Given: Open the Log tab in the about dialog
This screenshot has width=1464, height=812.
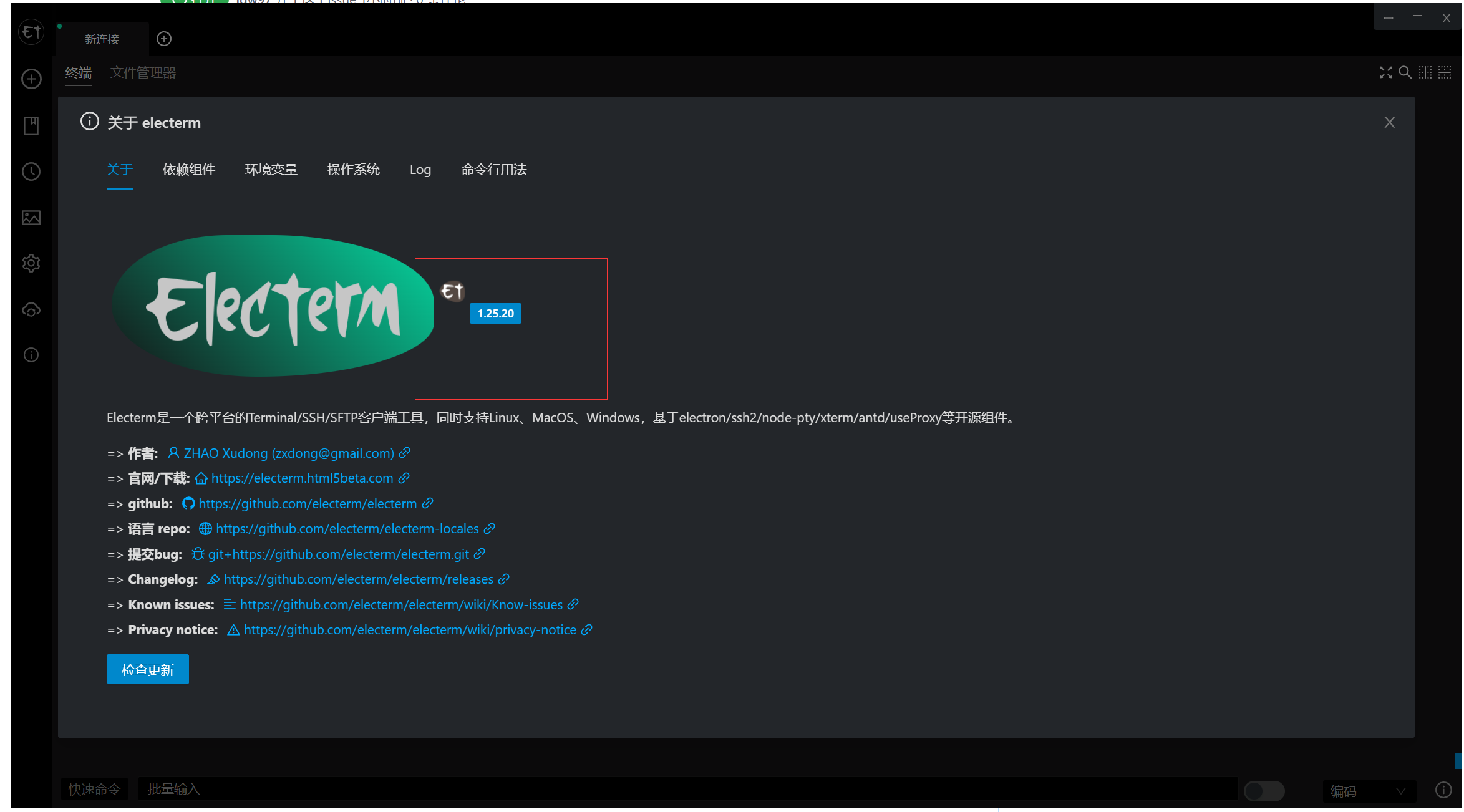Looking at the screenshot, I should (420, 170).
